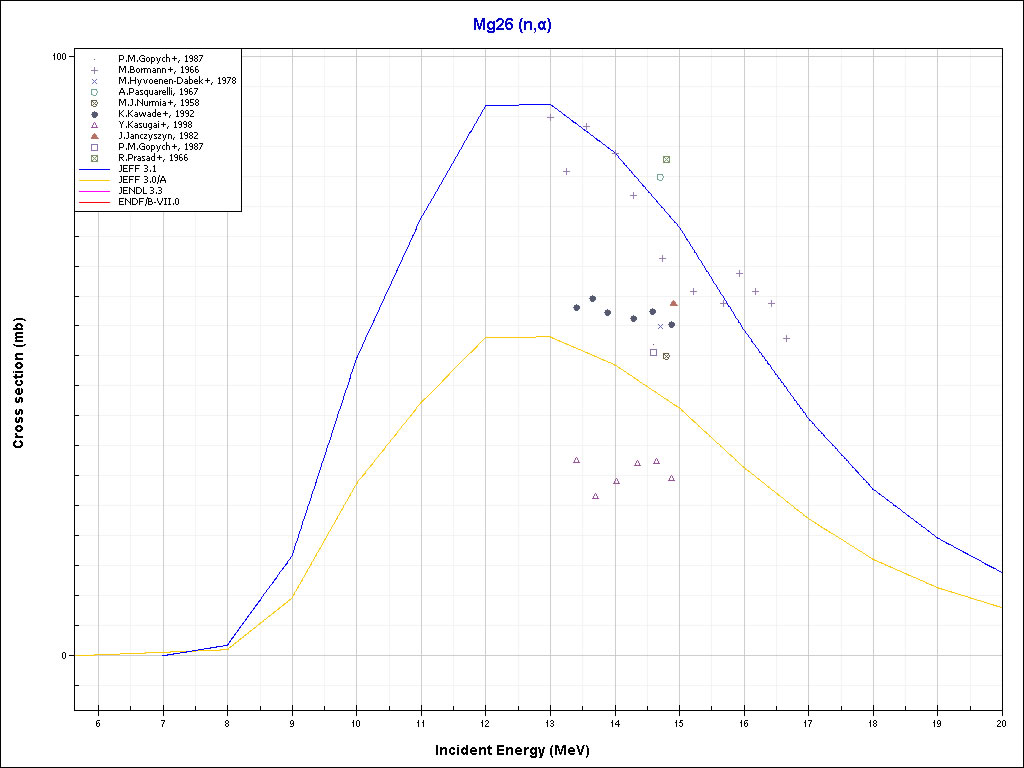Select the JEFF 3.0/A legend text label
The height and width of the screenshot is (768, 1024).
click(x=143, y=180)
